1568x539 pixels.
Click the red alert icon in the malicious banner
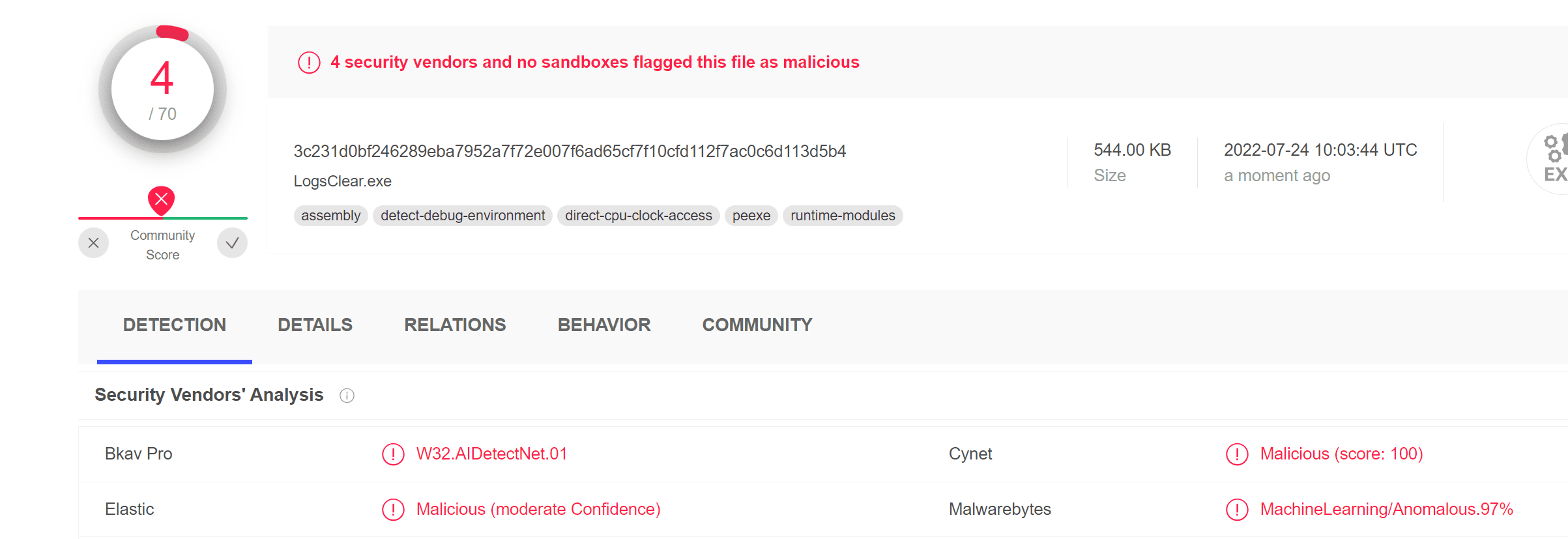pyautogui.click(x=309, y=63)
